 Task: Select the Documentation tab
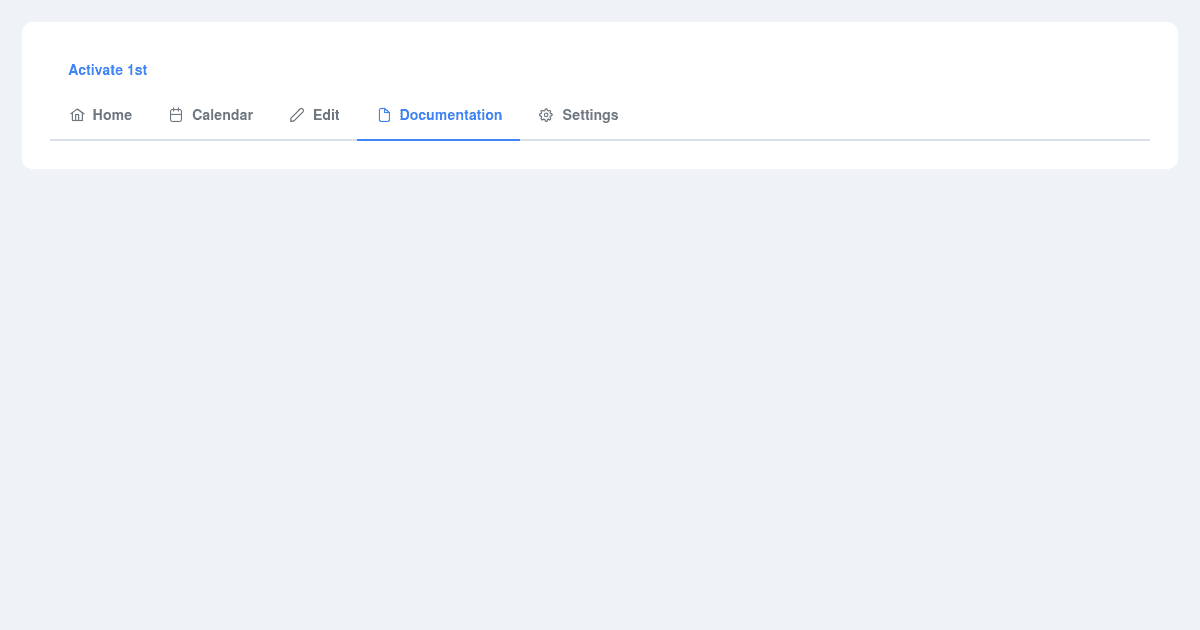pyautogui.click(x=438, y=115)
